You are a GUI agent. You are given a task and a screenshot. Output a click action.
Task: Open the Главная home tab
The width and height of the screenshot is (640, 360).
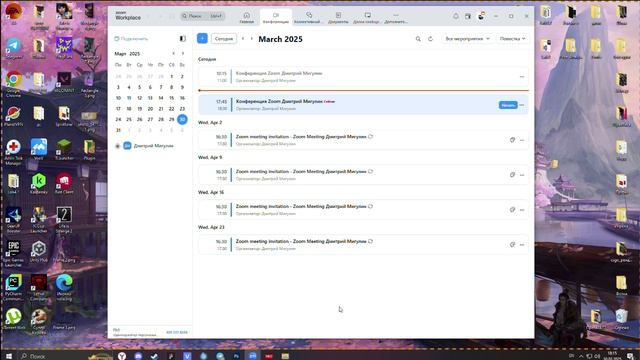coord(247,18)
